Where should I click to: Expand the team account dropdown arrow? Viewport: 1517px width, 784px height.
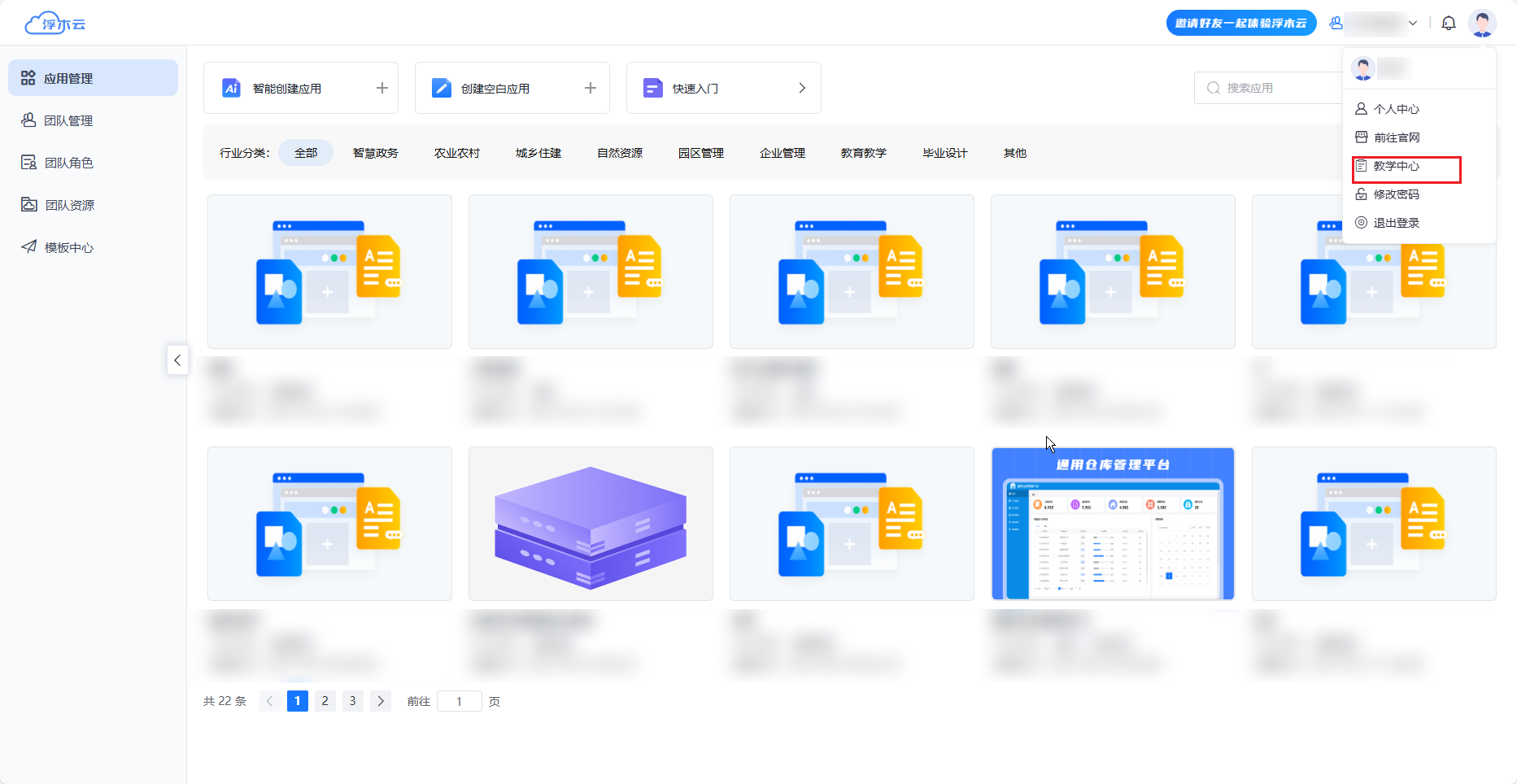click(x=1413, y=24)
